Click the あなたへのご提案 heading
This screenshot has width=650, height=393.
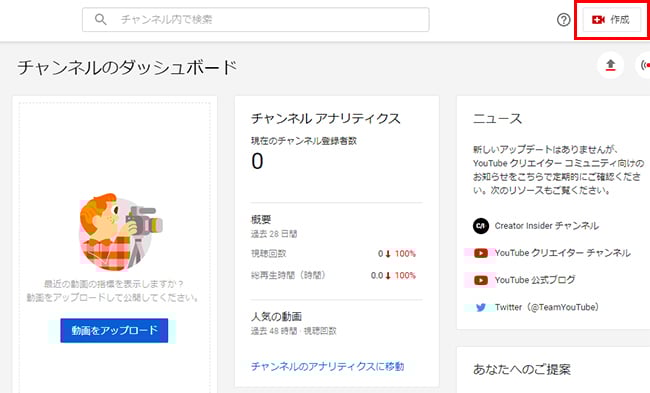(522, 369)
